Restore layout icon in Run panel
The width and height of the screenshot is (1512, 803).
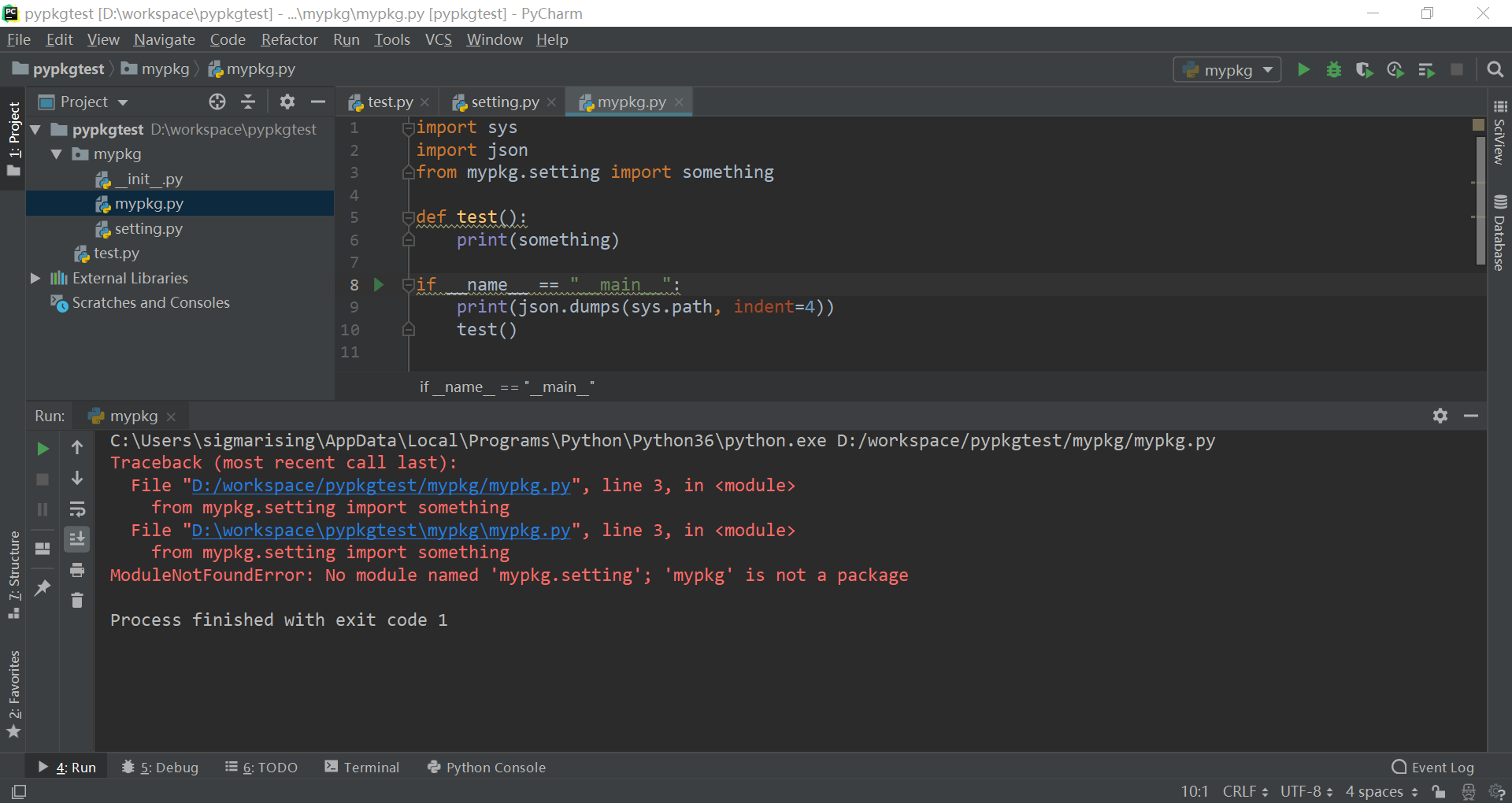tap(43, 549)
